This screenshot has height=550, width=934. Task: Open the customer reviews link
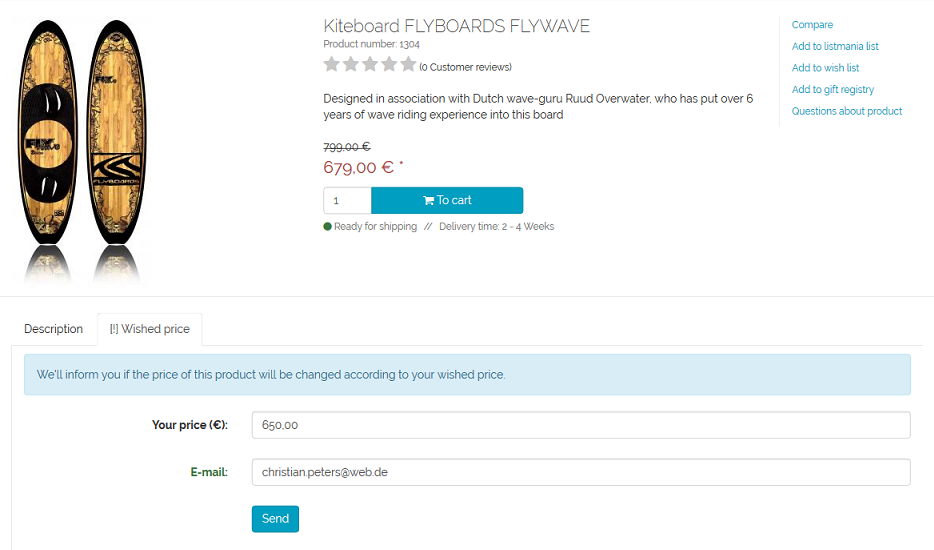coord(465,68)
